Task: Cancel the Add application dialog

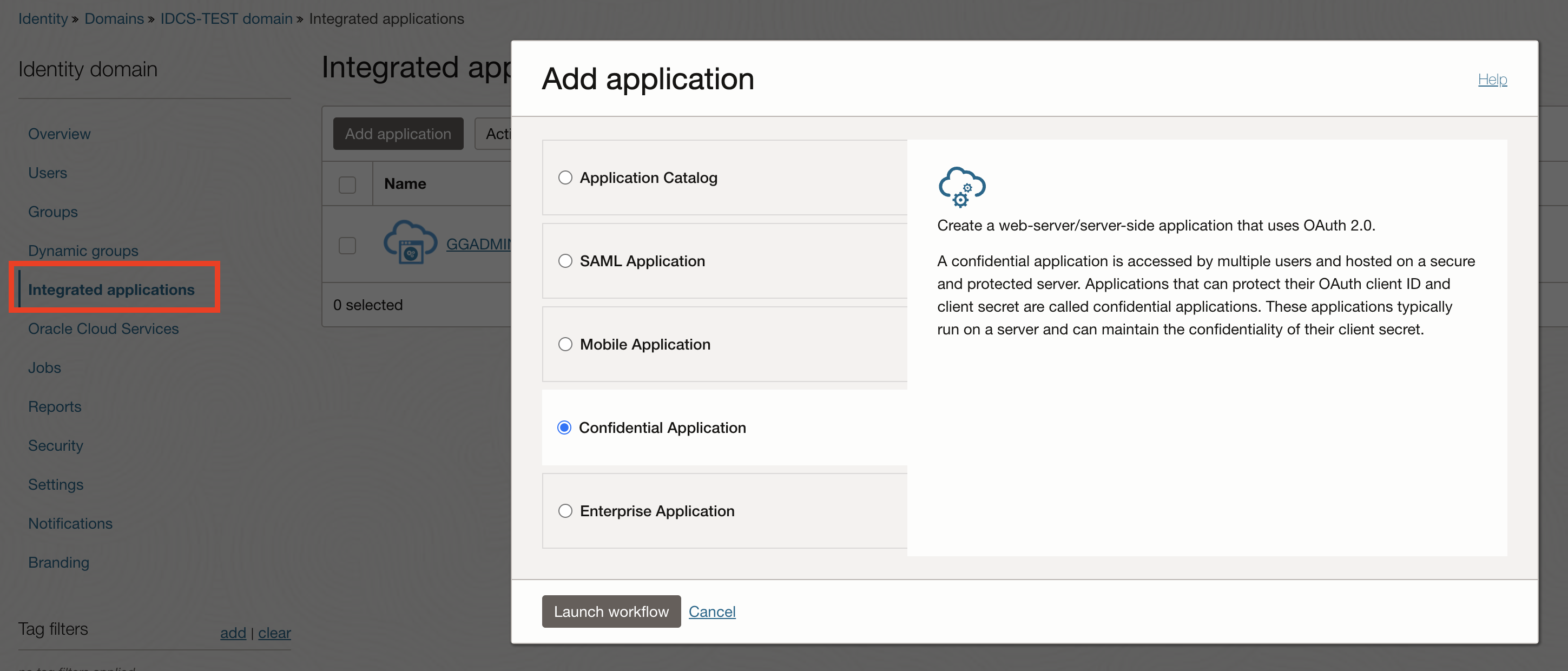Action: 711,611
